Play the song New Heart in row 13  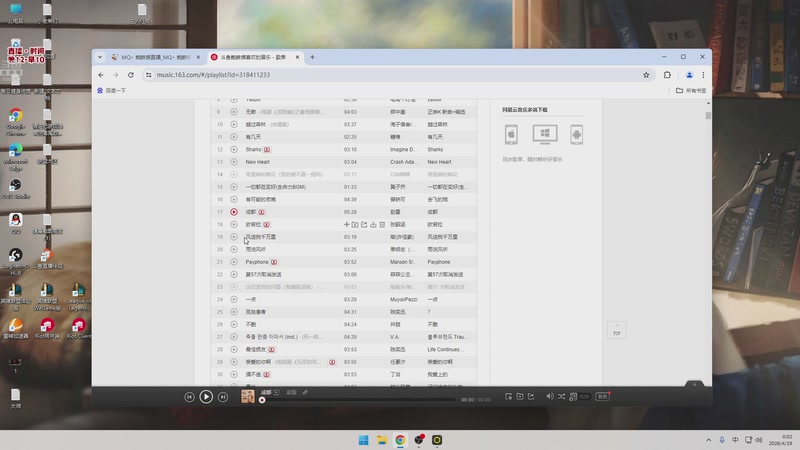(x=234, y=162)
